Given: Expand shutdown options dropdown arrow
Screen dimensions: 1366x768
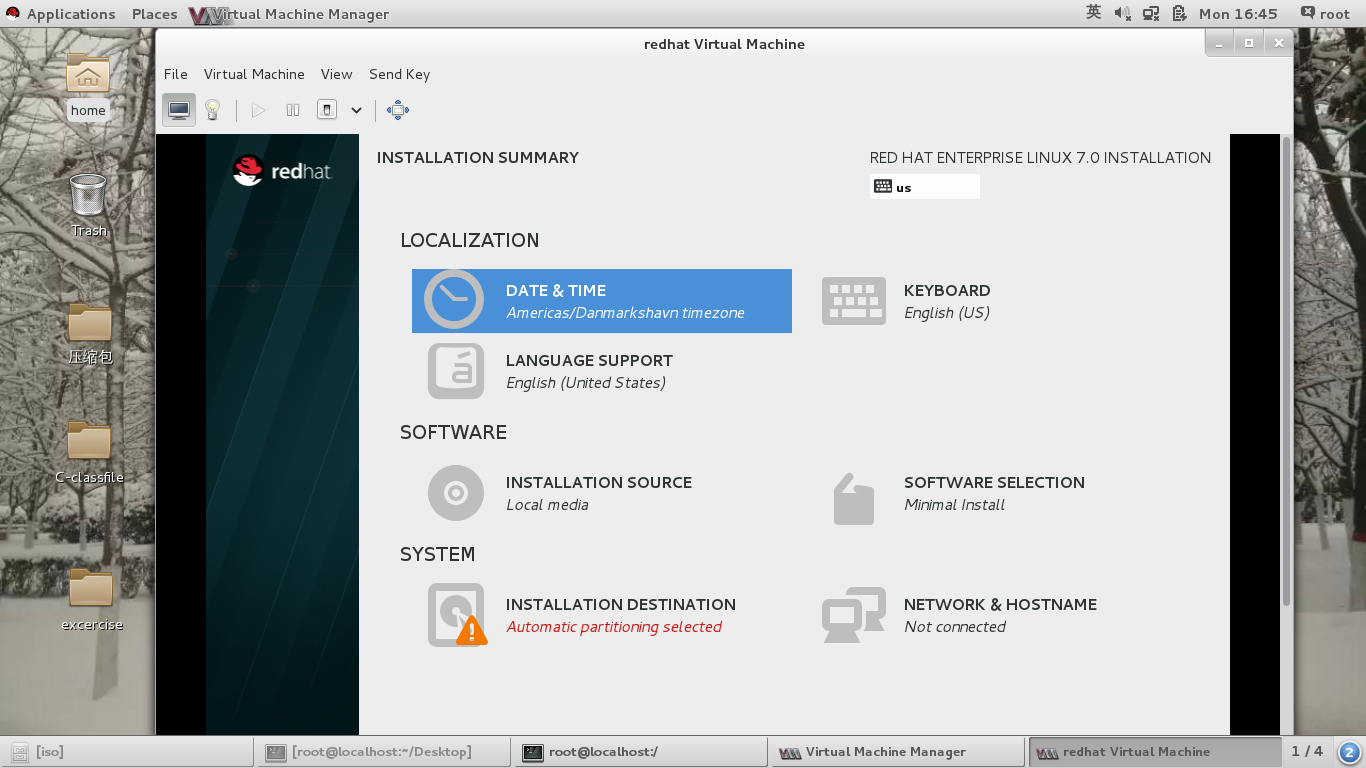Looking at the screenshot, I should click(x=356, y=110).
